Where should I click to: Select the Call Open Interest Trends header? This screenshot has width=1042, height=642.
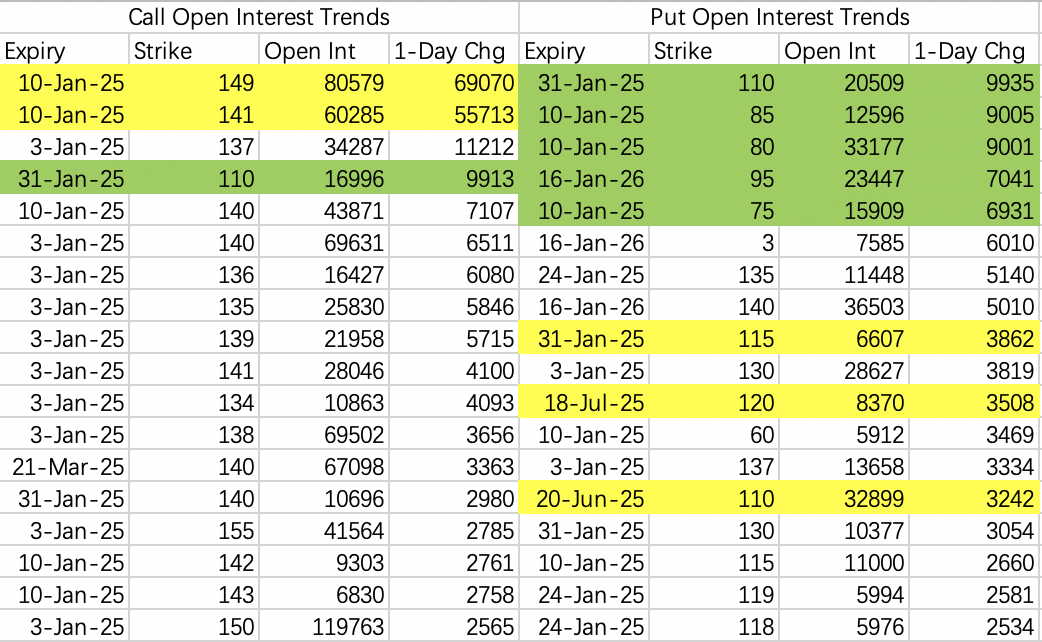tap(259, 17)
